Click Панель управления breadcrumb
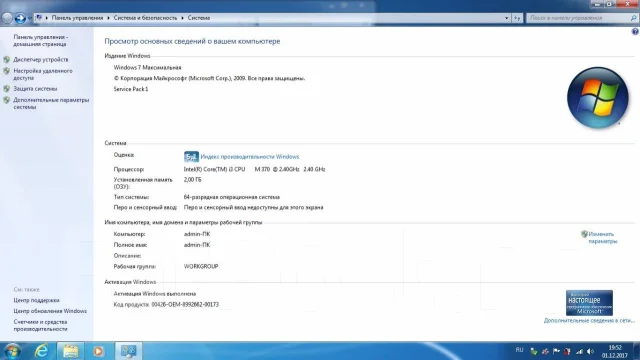This screenshot has height=360, width=640. 77,18
